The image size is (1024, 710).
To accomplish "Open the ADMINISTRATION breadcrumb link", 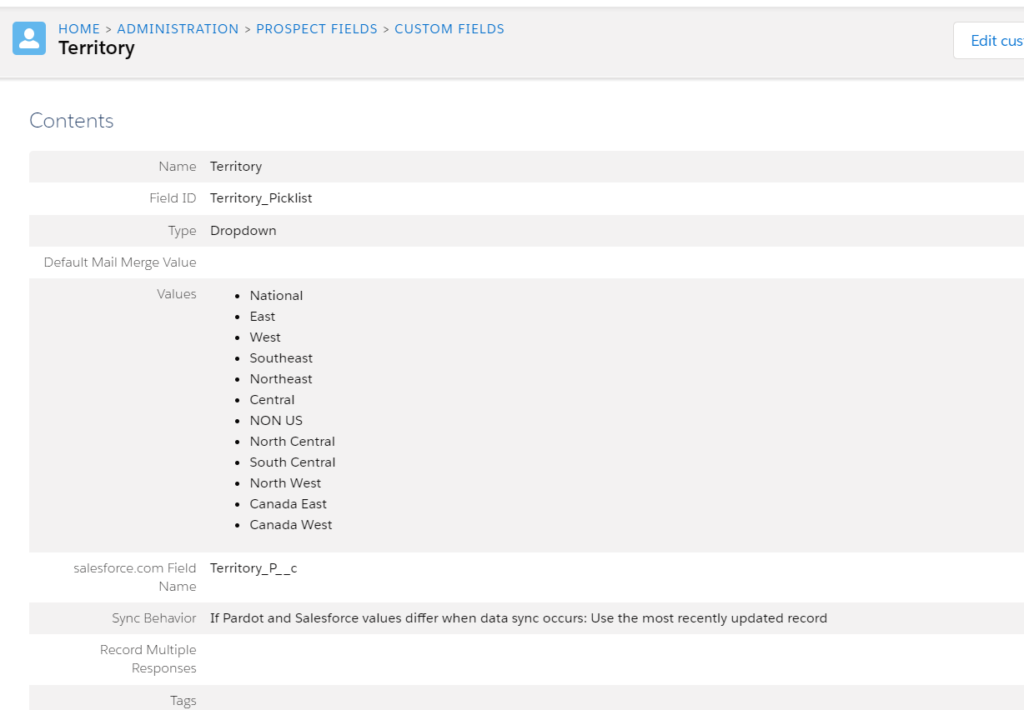I will coord(178,29).
